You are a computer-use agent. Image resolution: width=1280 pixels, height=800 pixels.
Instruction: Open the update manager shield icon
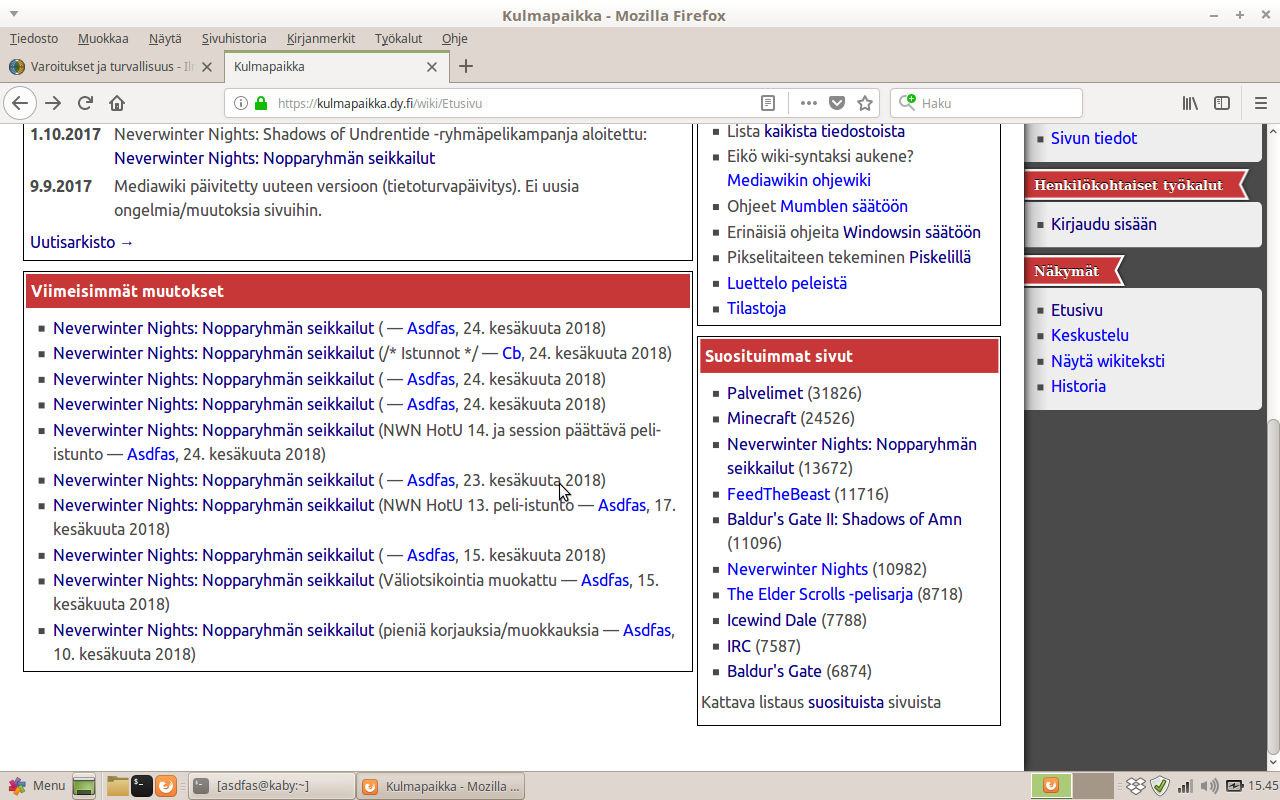1160,786
